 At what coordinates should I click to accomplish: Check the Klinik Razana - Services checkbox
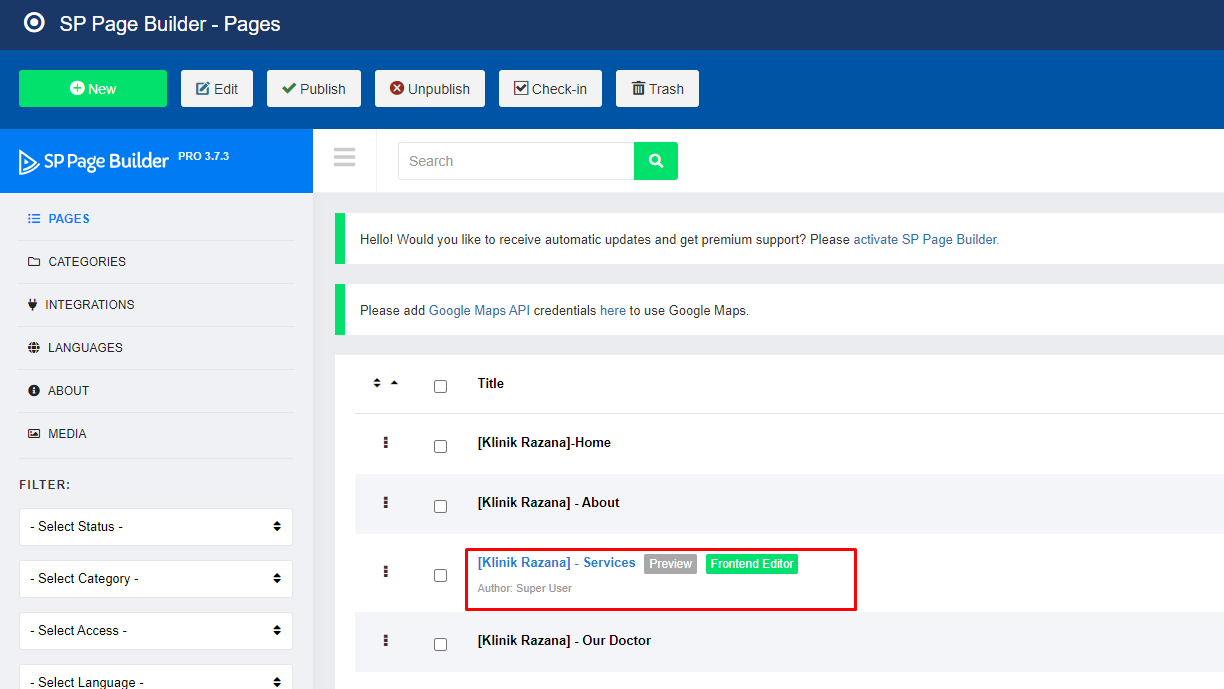coord(440,575)
